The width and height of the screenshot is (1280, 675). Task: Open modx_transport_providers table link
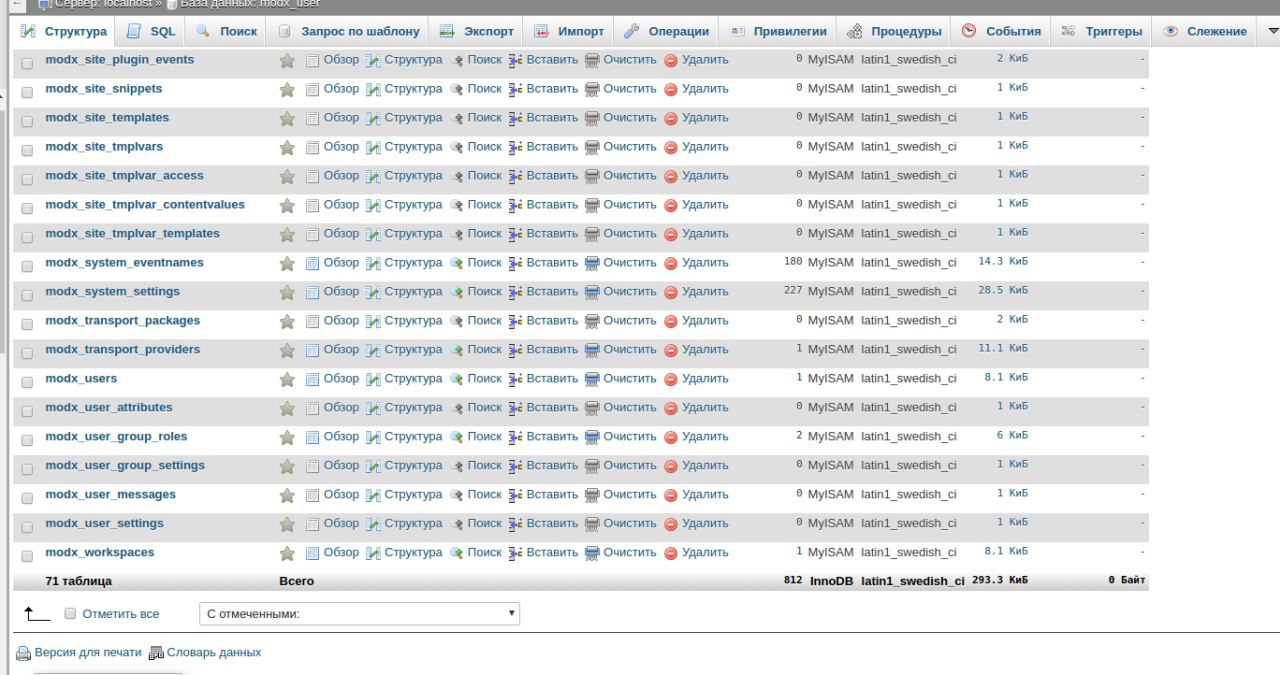pyautogui.click(x=123, y=349)
